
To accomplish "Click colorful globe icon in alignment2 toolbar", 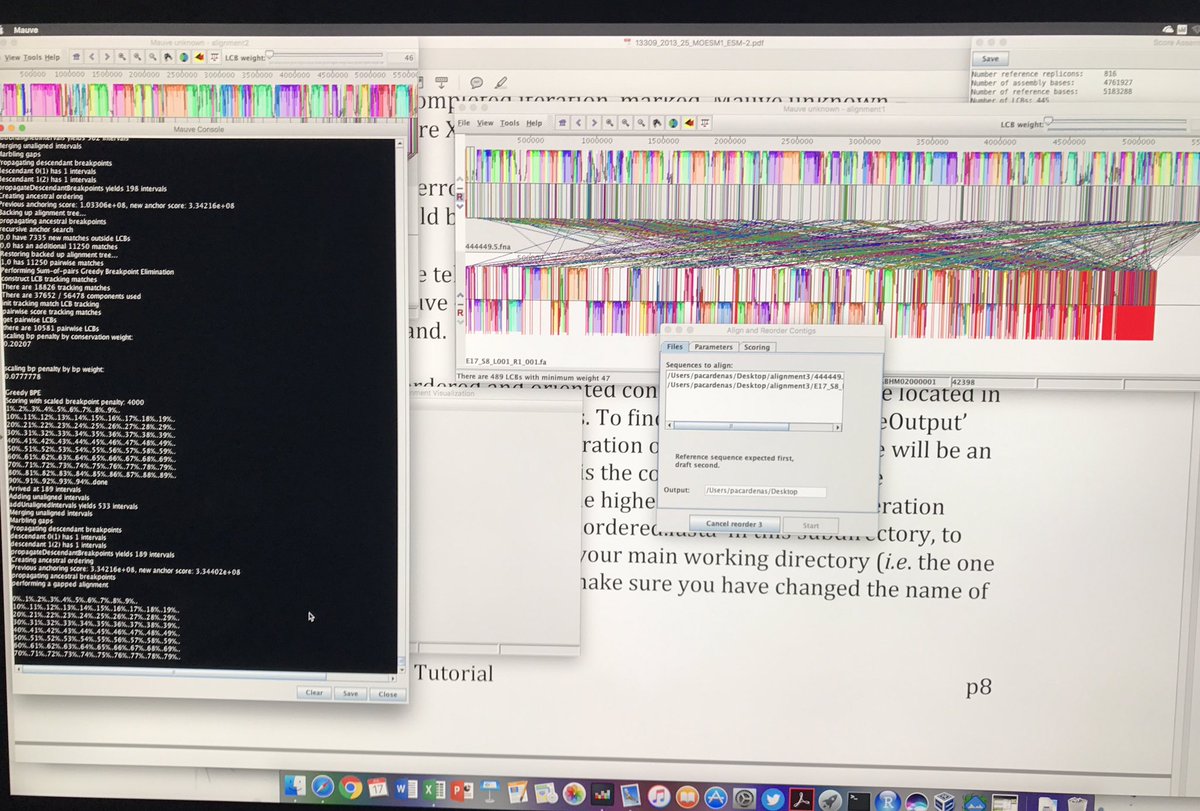I will (184, 57).
